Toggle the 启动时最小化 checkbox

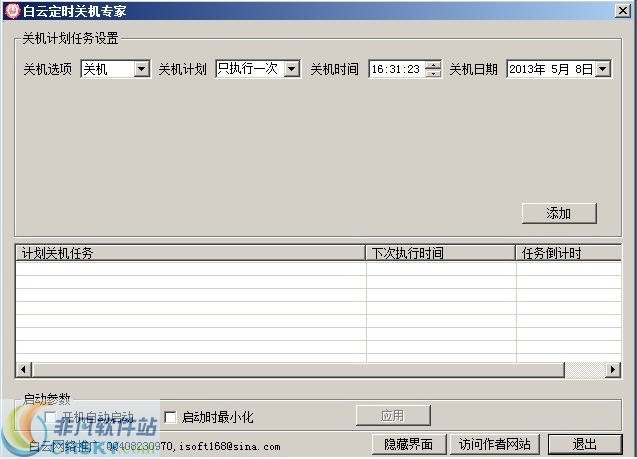170,417
